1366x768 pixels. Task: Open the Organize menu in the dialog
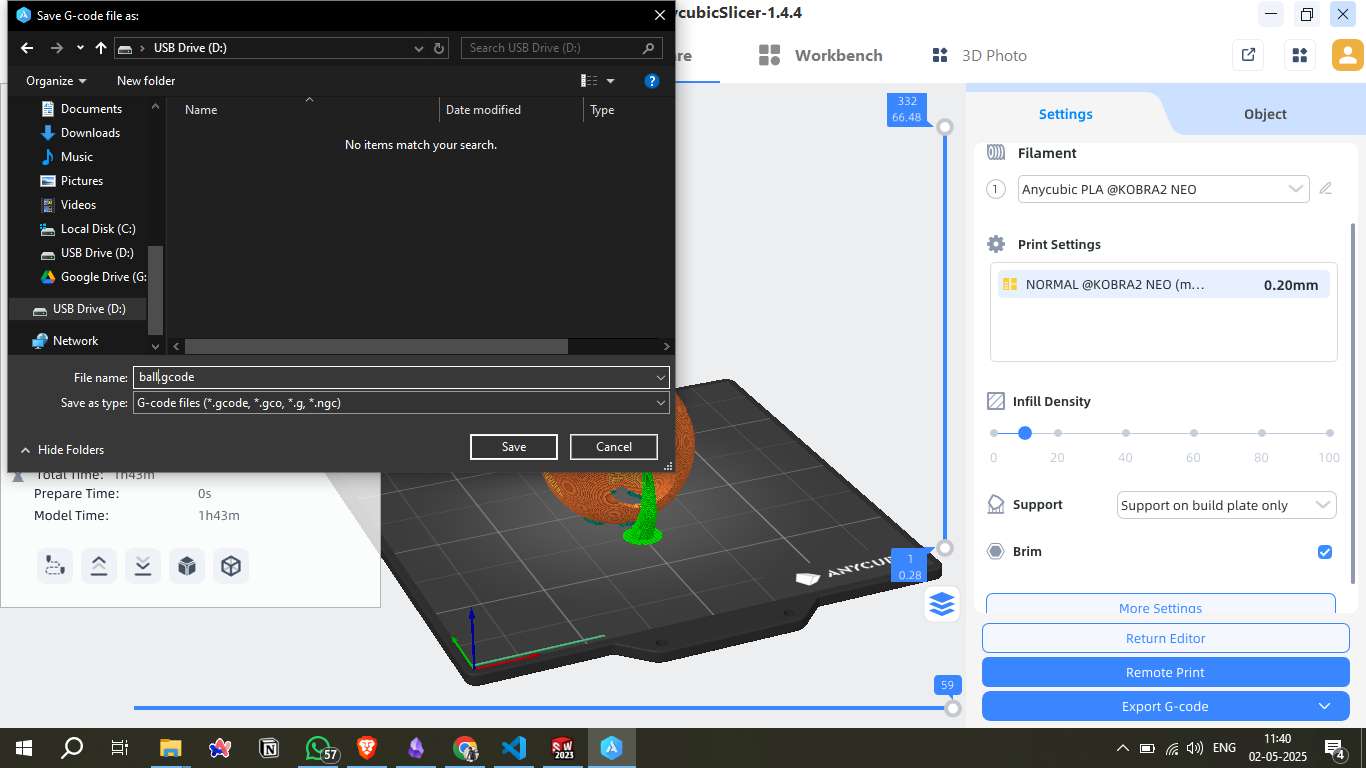click(56, 81)
